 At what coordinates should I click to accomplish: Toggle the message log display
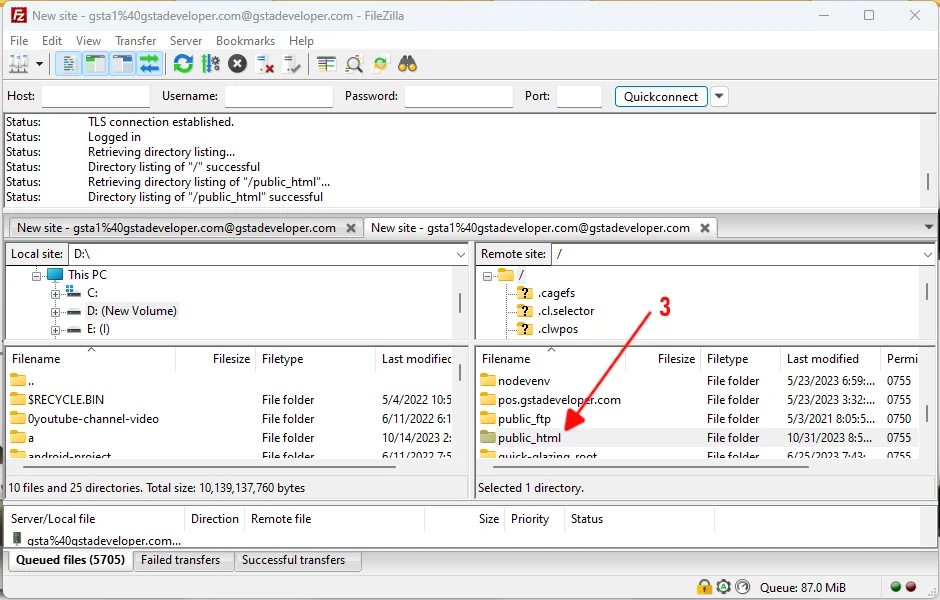coord(69,64)
